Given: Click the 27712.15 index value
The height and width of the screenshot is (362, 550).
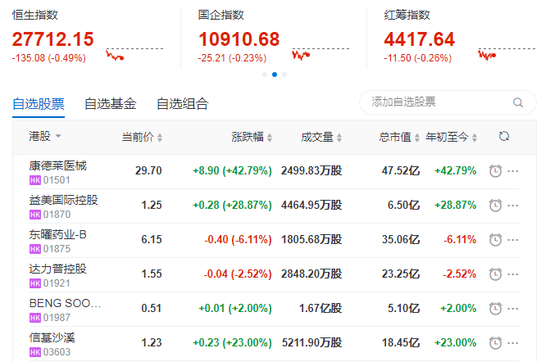Looking at the screenshot, I should pyautogui.click(x=53, y=39).
